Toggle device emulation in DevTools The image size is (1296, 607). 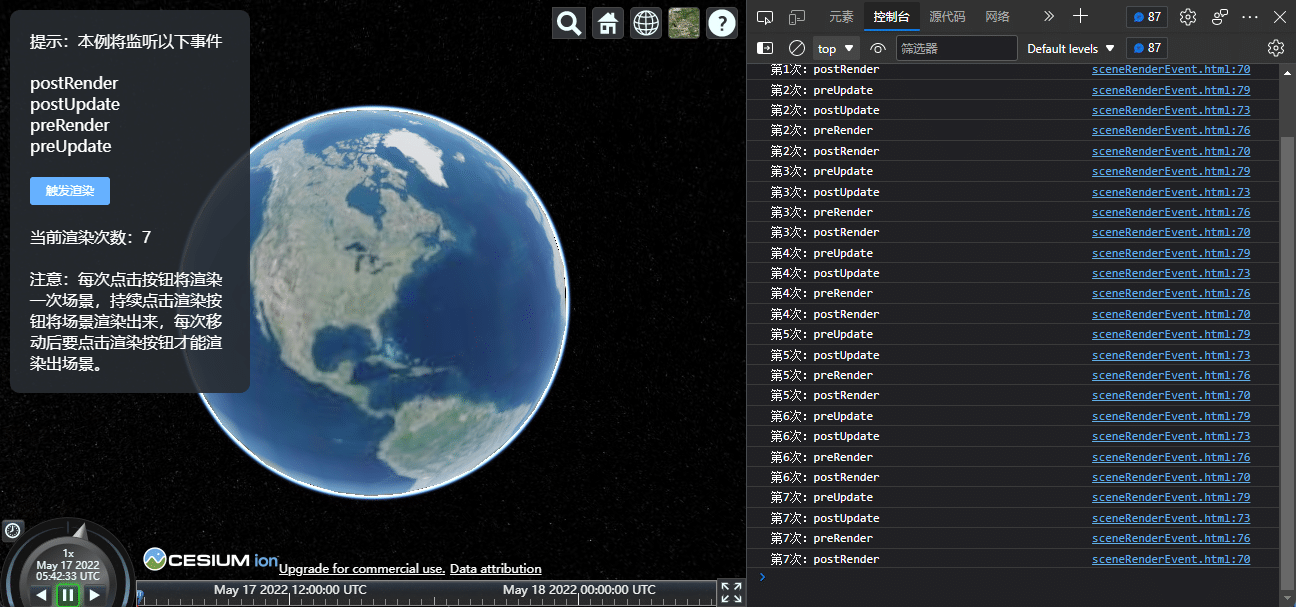coord(797,17)
